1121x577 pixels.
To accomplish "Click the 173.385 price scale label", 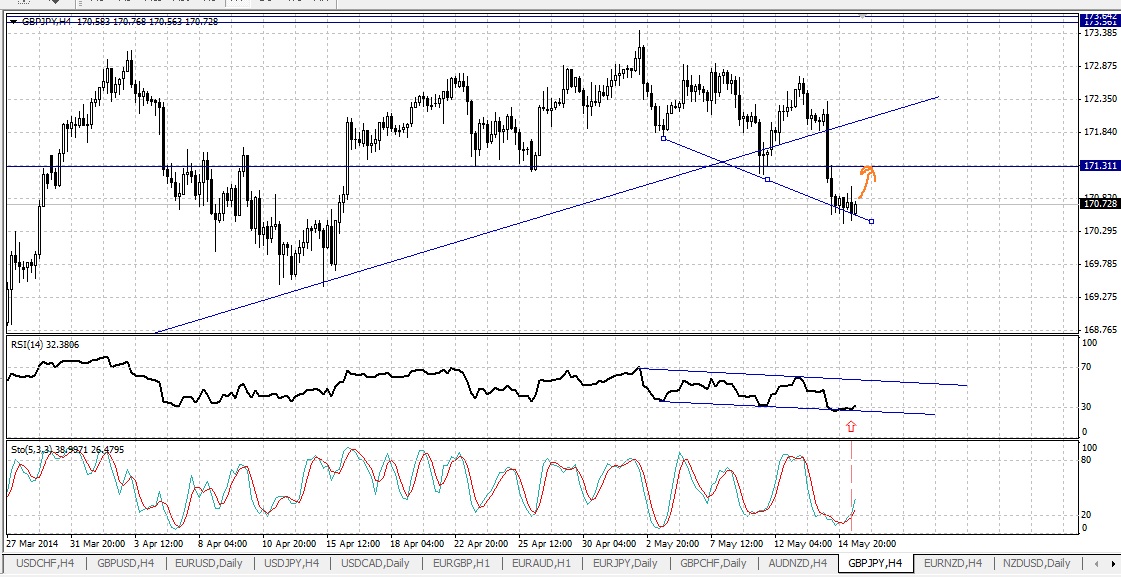I will (x=1100, y=33).
